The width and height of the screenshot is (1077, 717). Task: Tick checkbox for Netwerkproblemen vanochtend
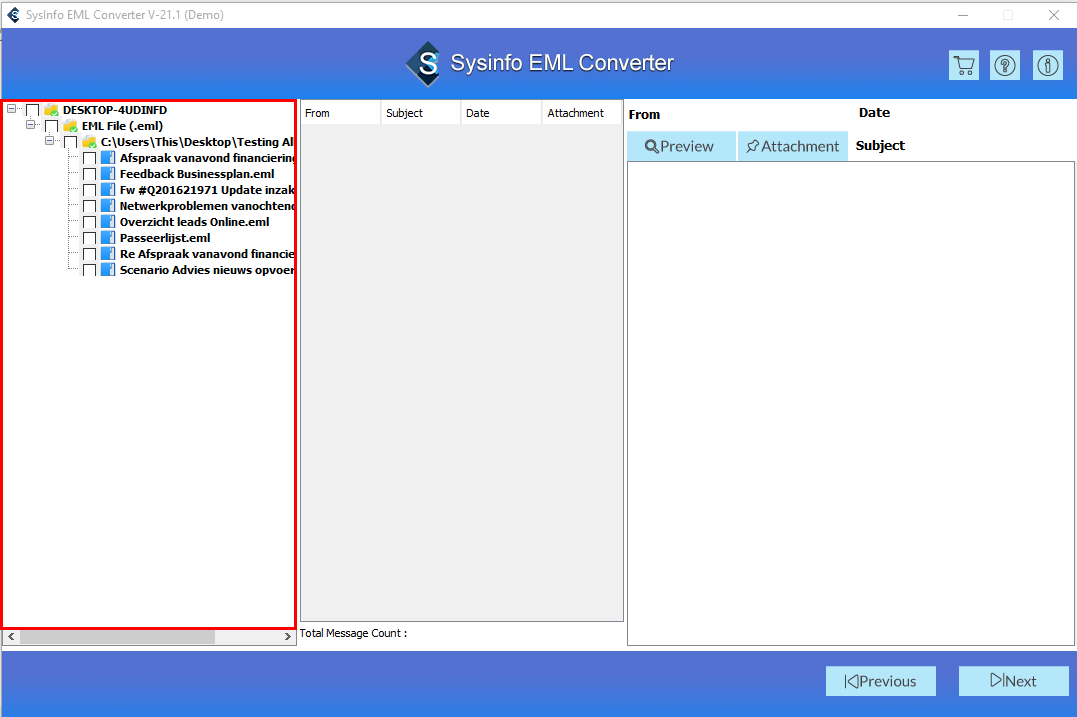click(89, 207)
